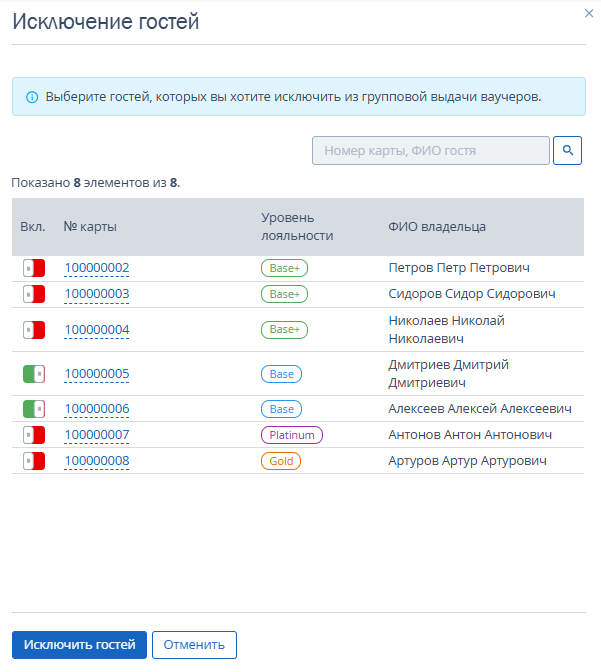The width and height of the screenshot is (601, 672).
Task: Focus the card number or guest name search field
Action: (x=431, y=150)
